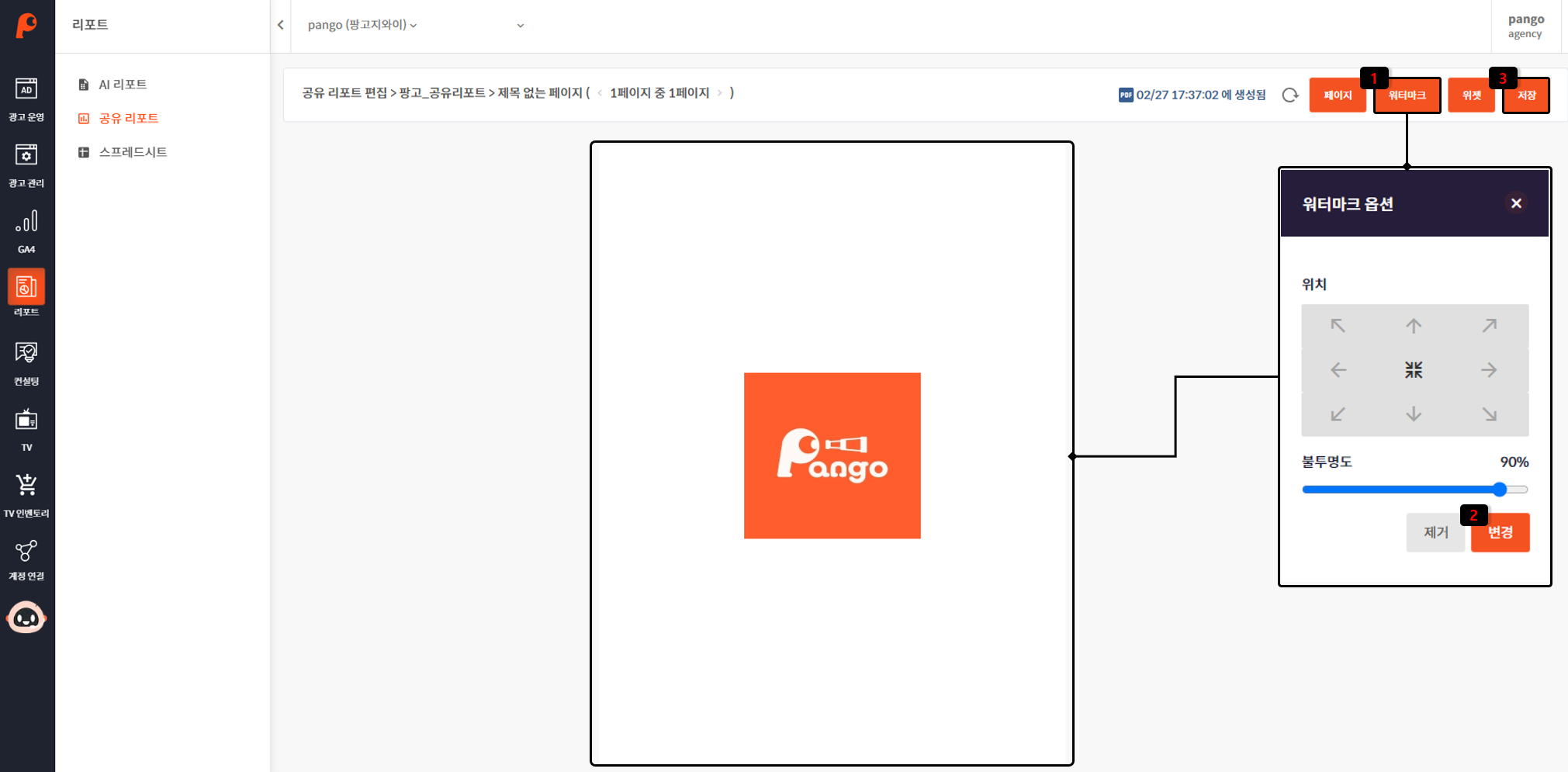
Task: Set watermark position to top-left
Action: click(1338, 326)
